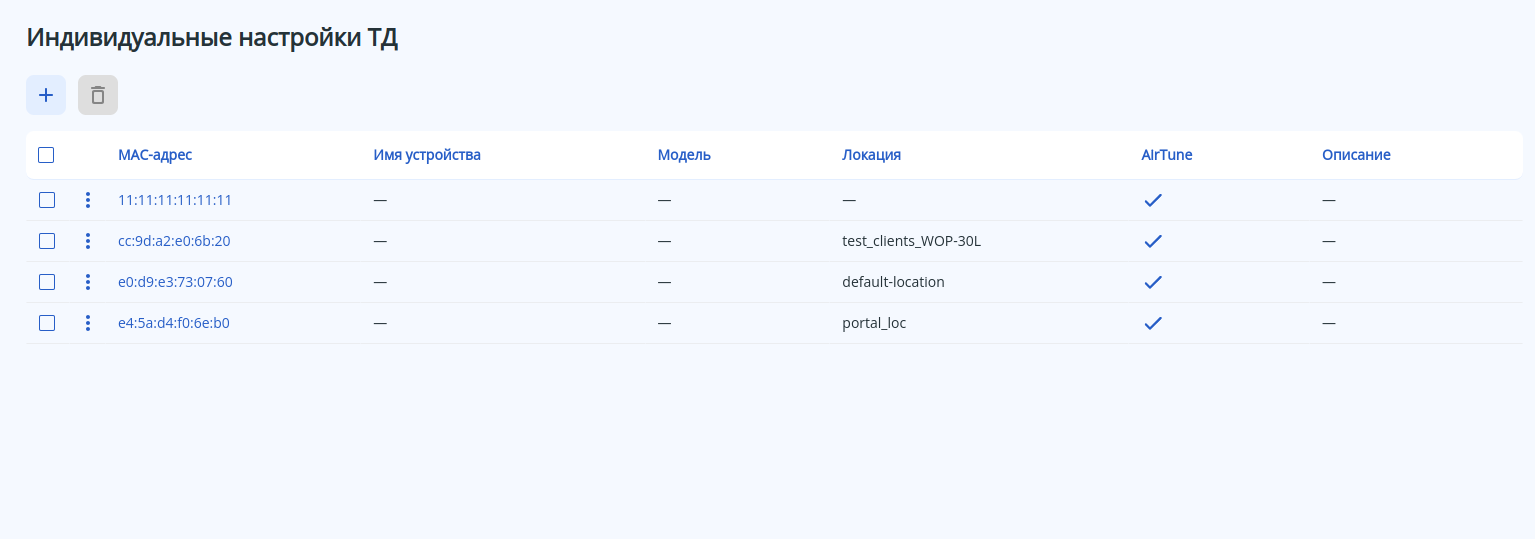Open three-dot menu for 11:11:11:11:11:11
This screenshot has width=1535, height=539.
pyautogui.click(x=88, y=200)
